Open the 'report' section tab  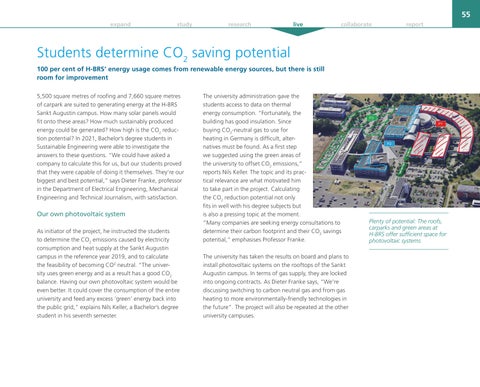point(415,24)
